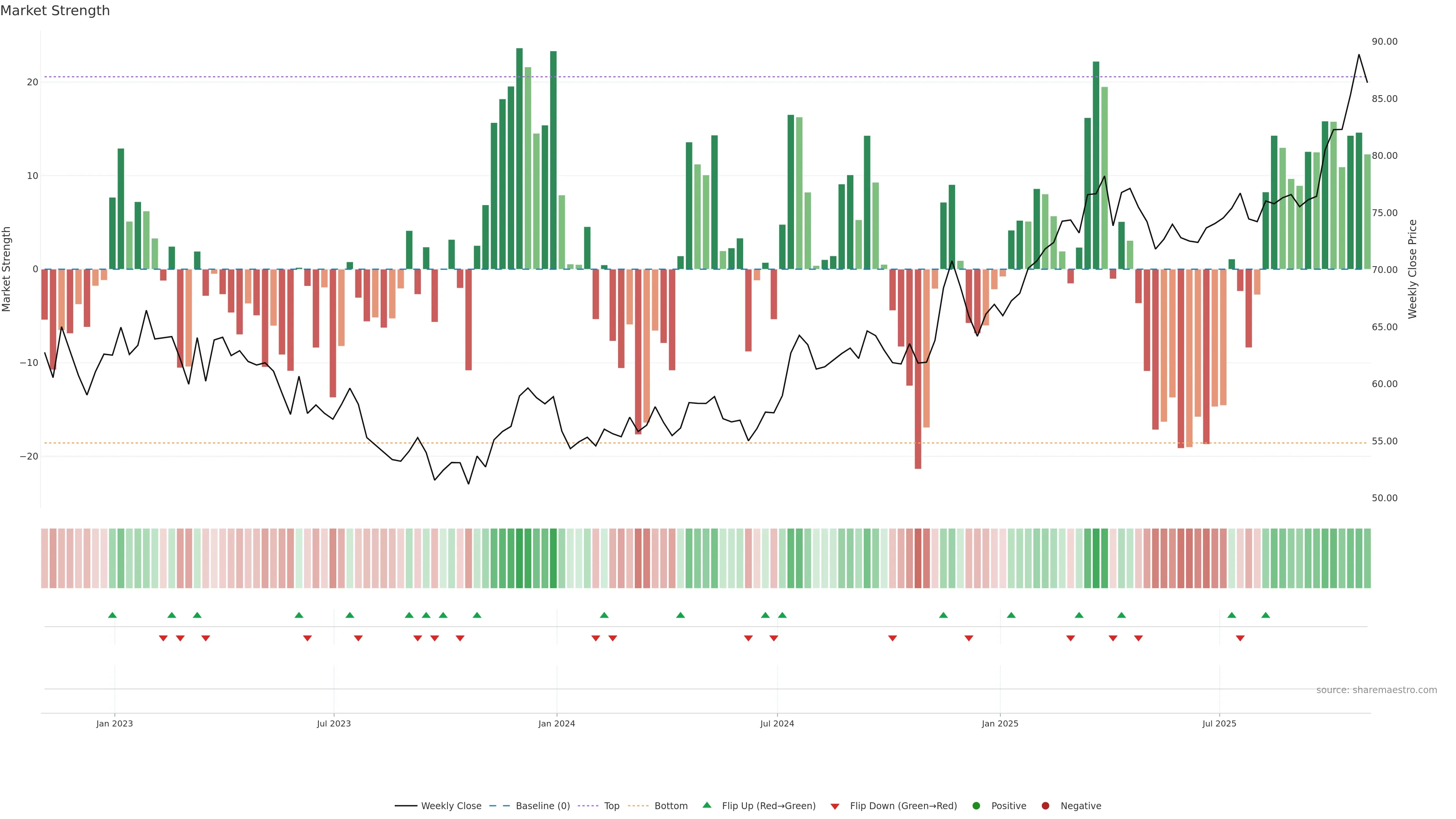Click the Weekly Close Price axis title
The image size is (1456, 819).
tap(1412, 269)
